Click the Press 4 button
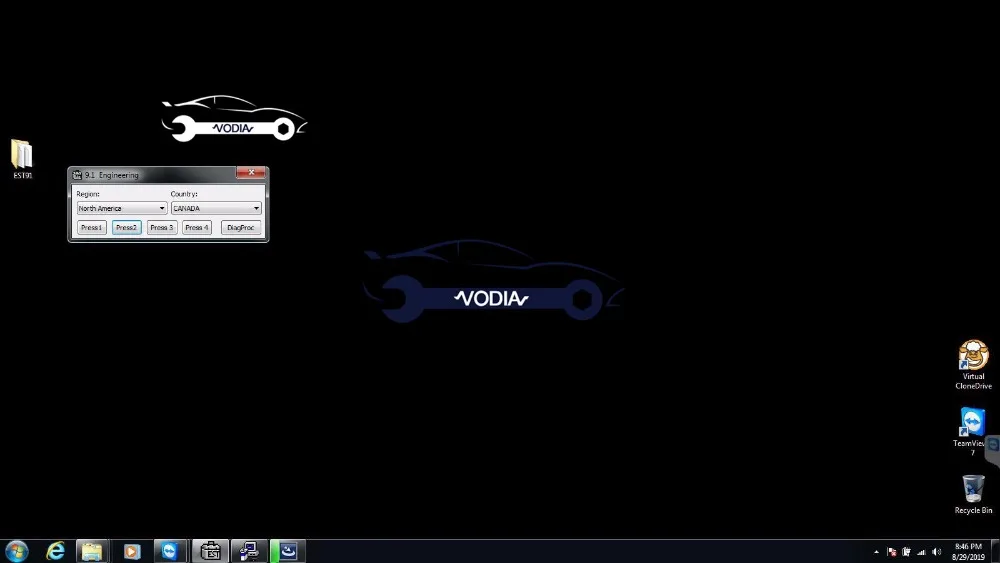1000x563 pixels. tap(196, 228)
